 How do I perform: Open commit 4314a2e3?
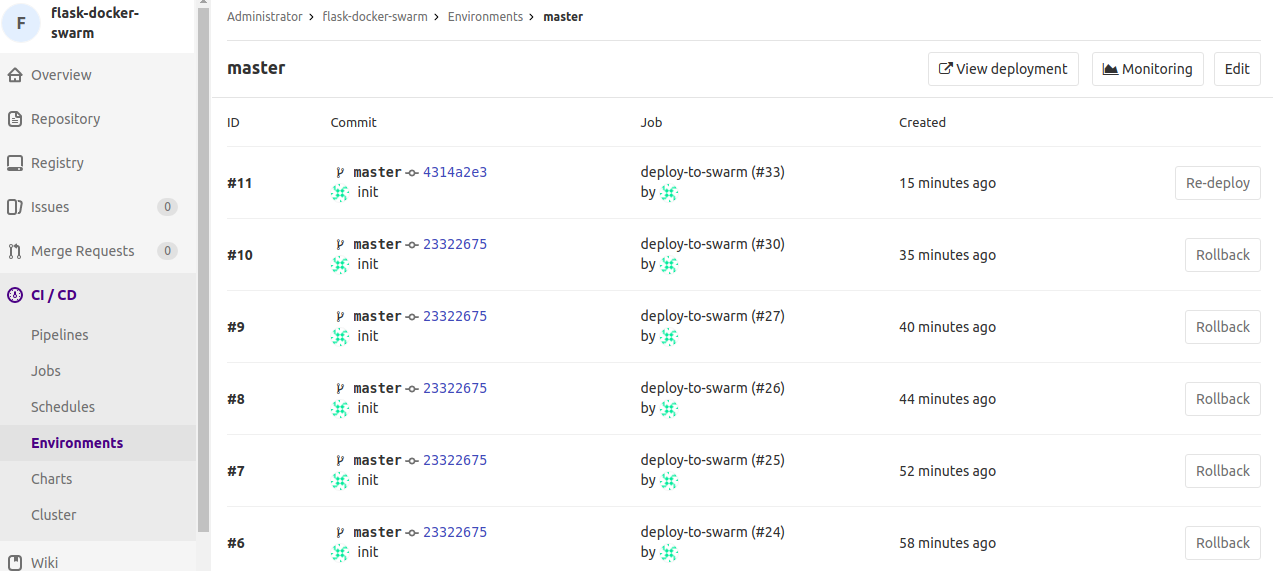(455, 172)
